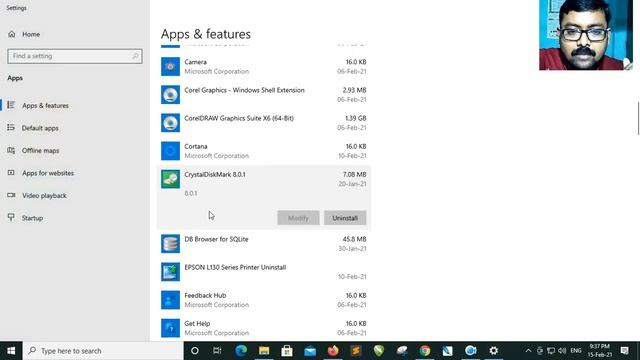
Task: Click the magnifier icon in Find a setting
Action: 135,56
